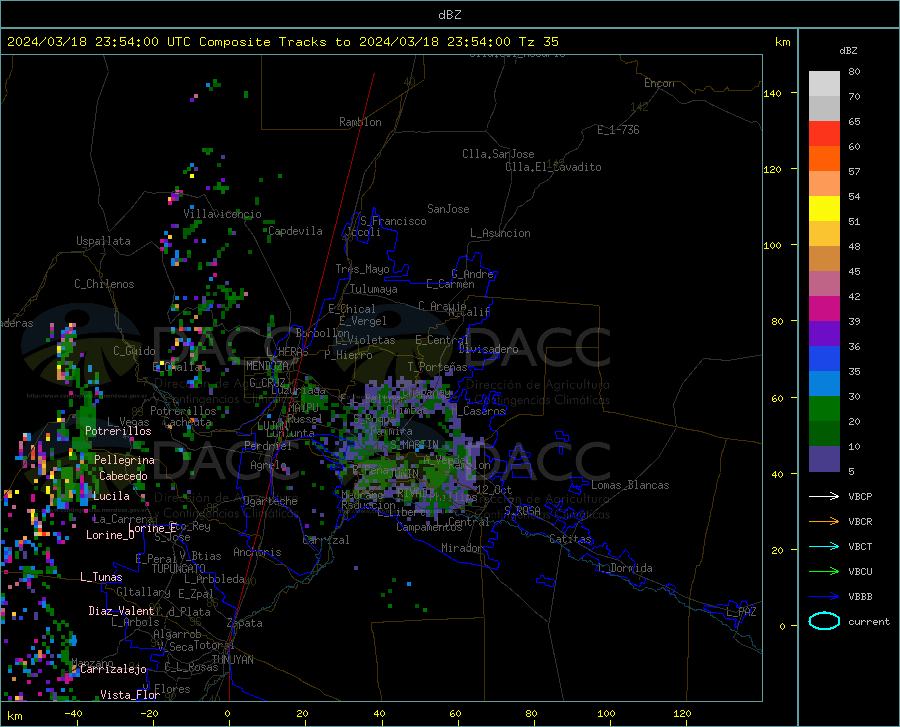Select the purple 36-39 dBZ swatch

pos(824,334)
